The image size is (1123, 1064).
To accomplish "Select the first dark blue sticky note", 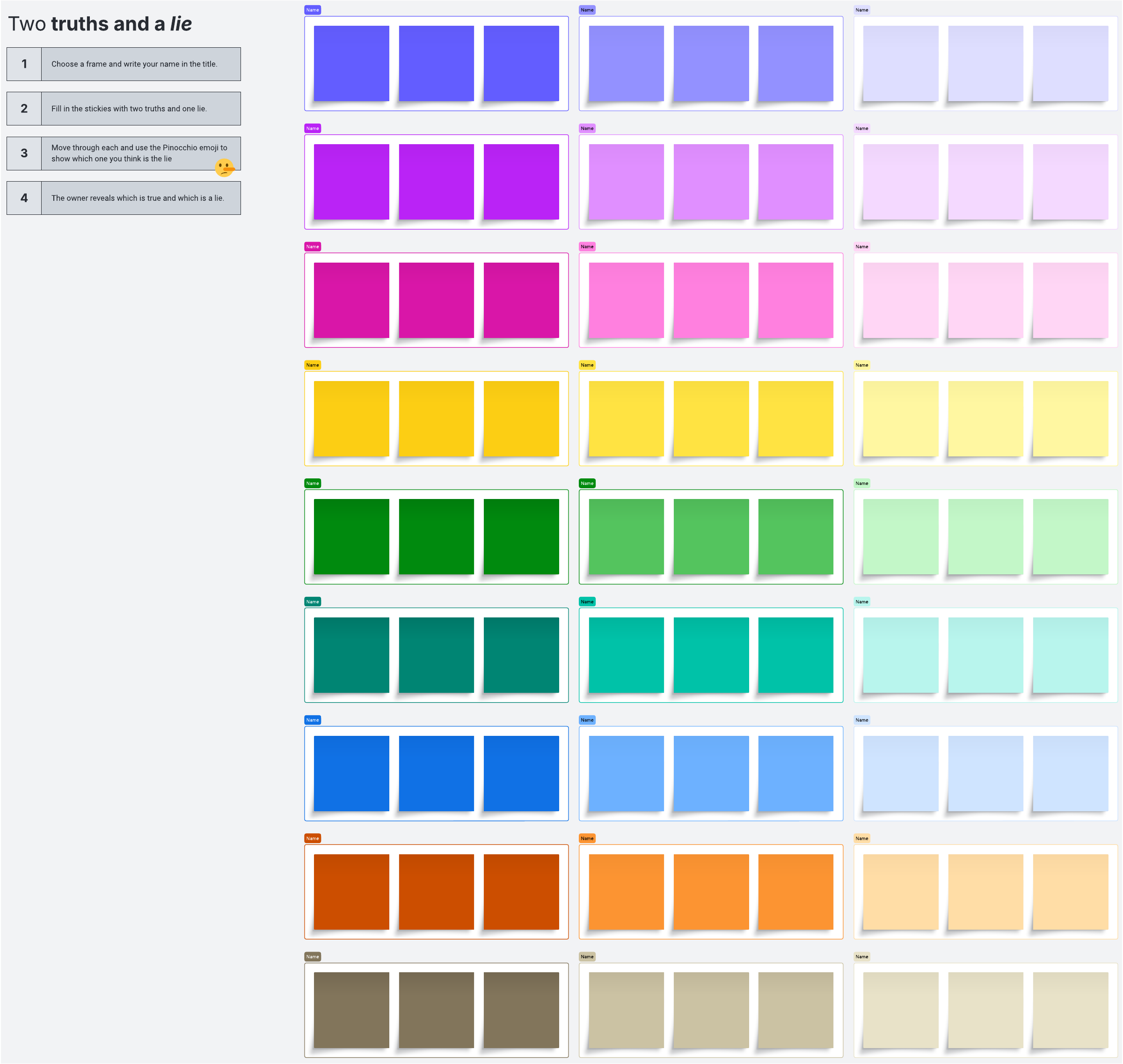I will click(351, 773).
